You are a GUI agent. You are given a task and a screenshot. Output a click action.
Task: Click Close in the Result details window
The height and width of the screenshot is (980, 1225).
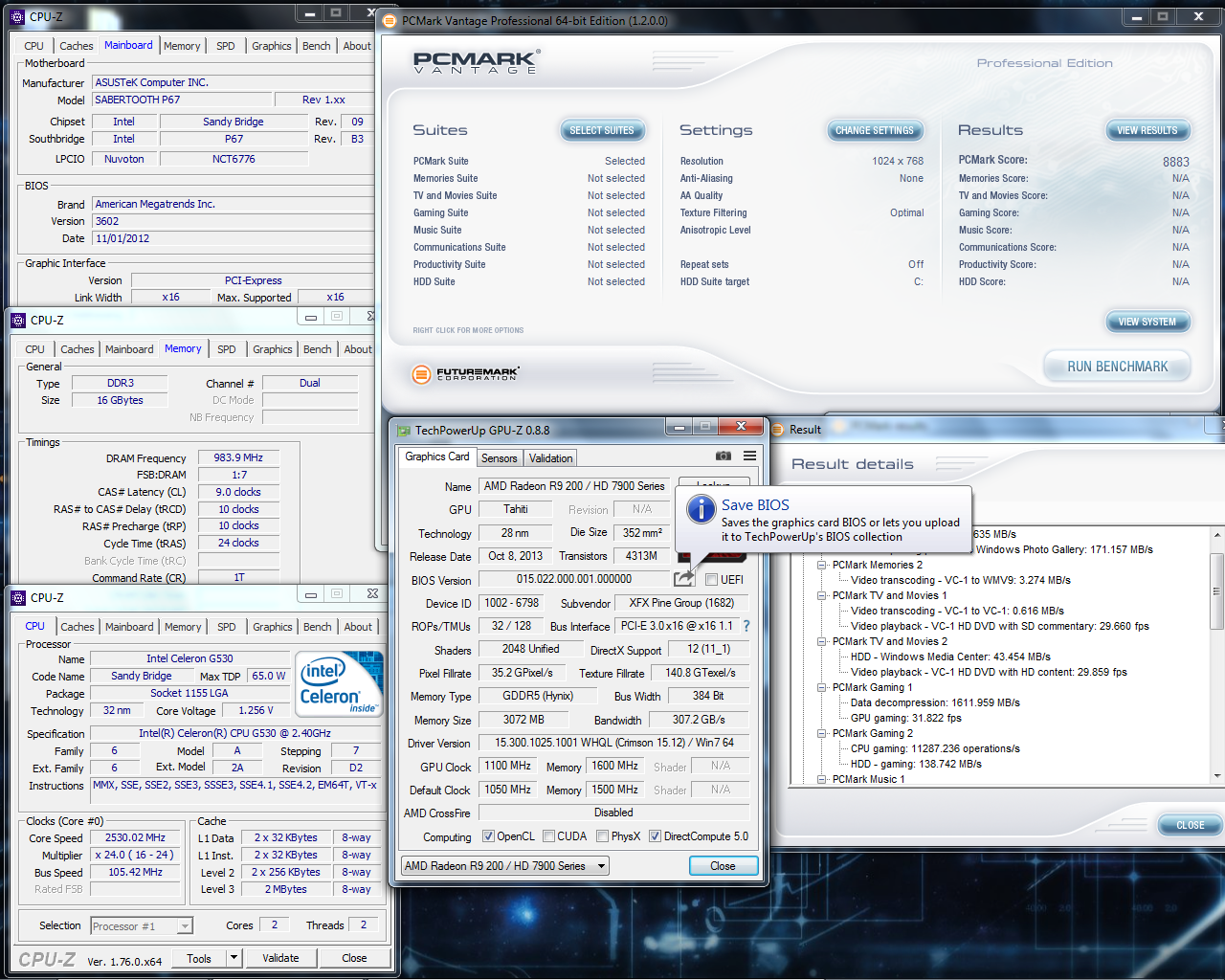pos(1190,825)
